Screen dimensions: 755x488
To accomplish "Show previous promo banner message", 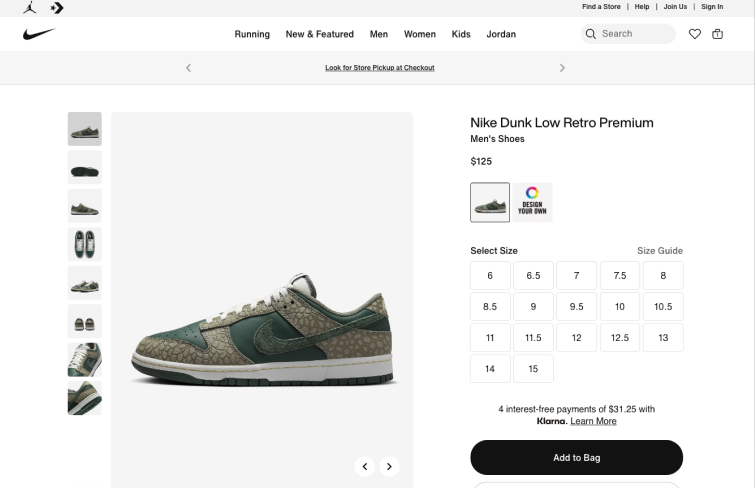I will point(188,68).
